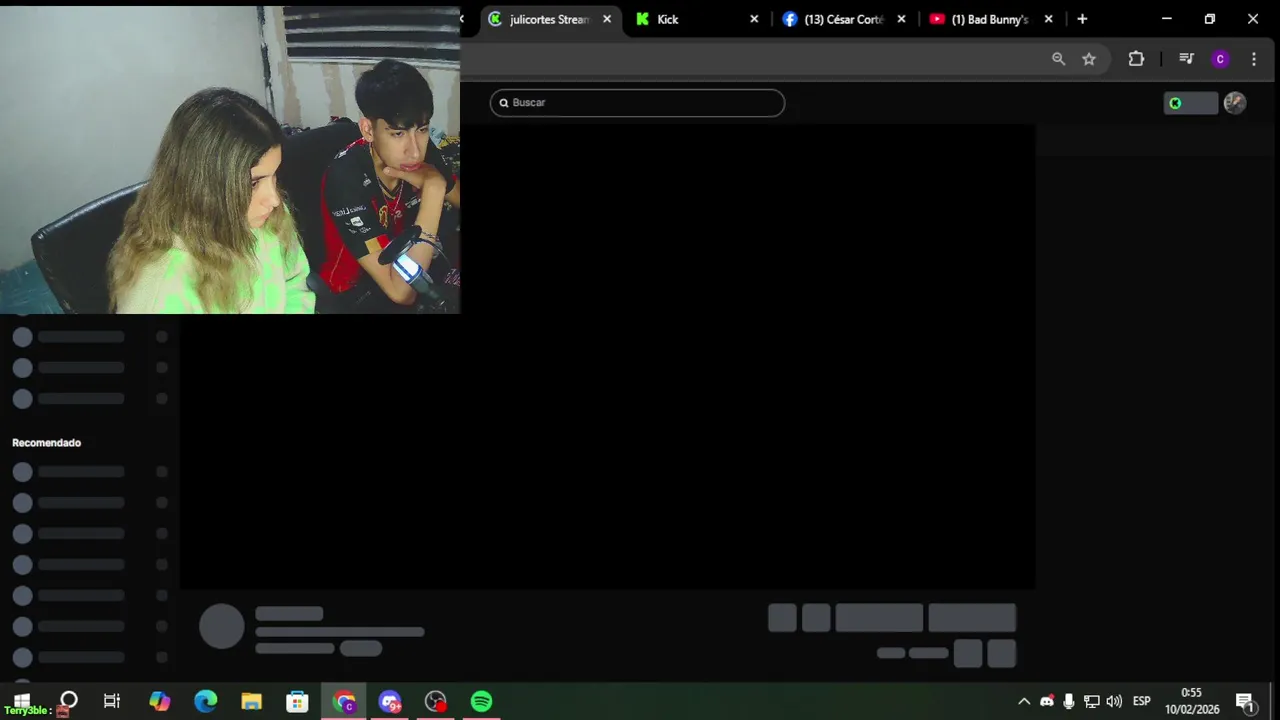Click the webcam overlay video
This screenshot has width=1280, height=720.
[230, 160]
